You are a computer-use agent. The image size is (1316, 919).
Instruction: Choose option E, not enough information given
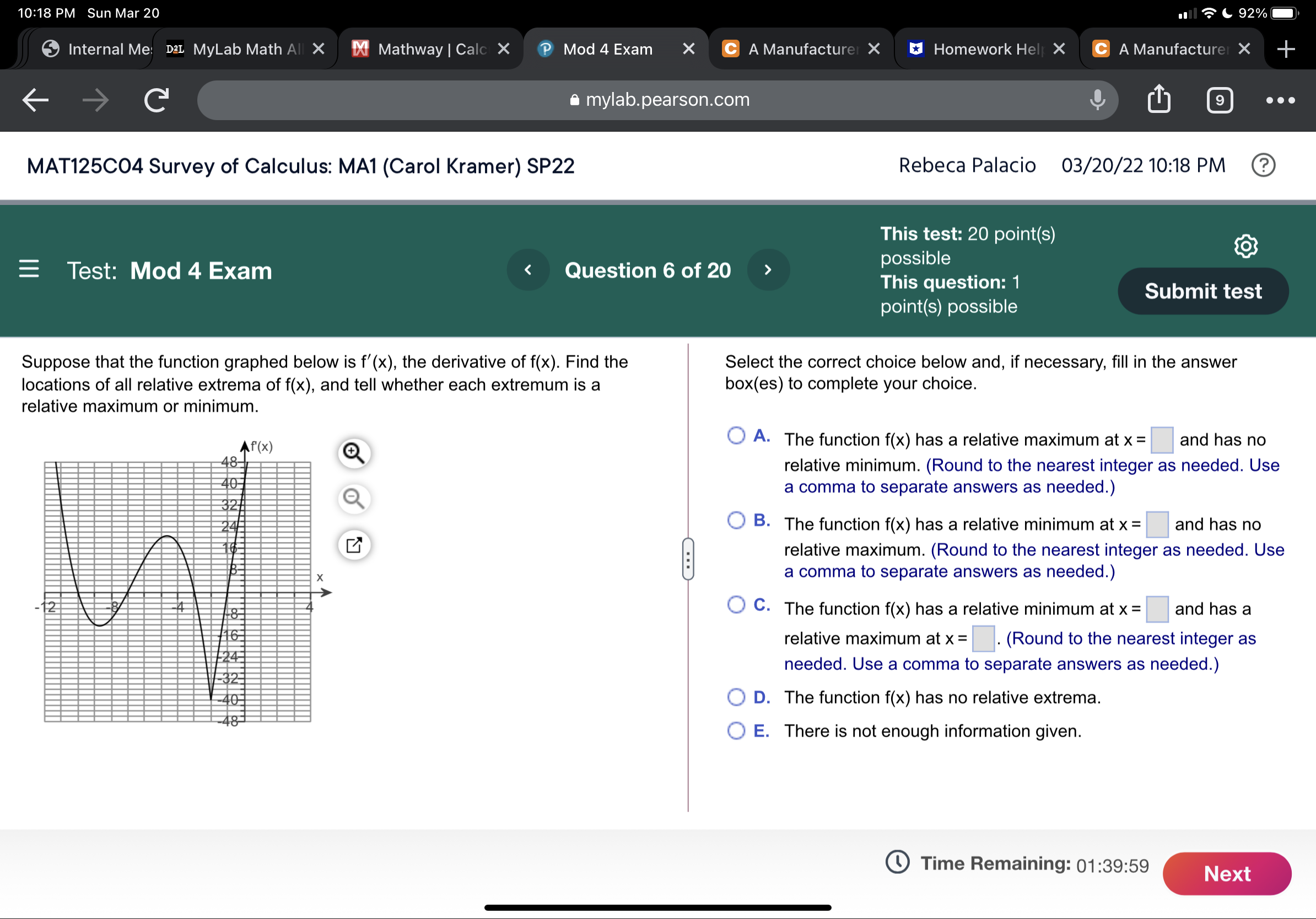tap(736, 731)
